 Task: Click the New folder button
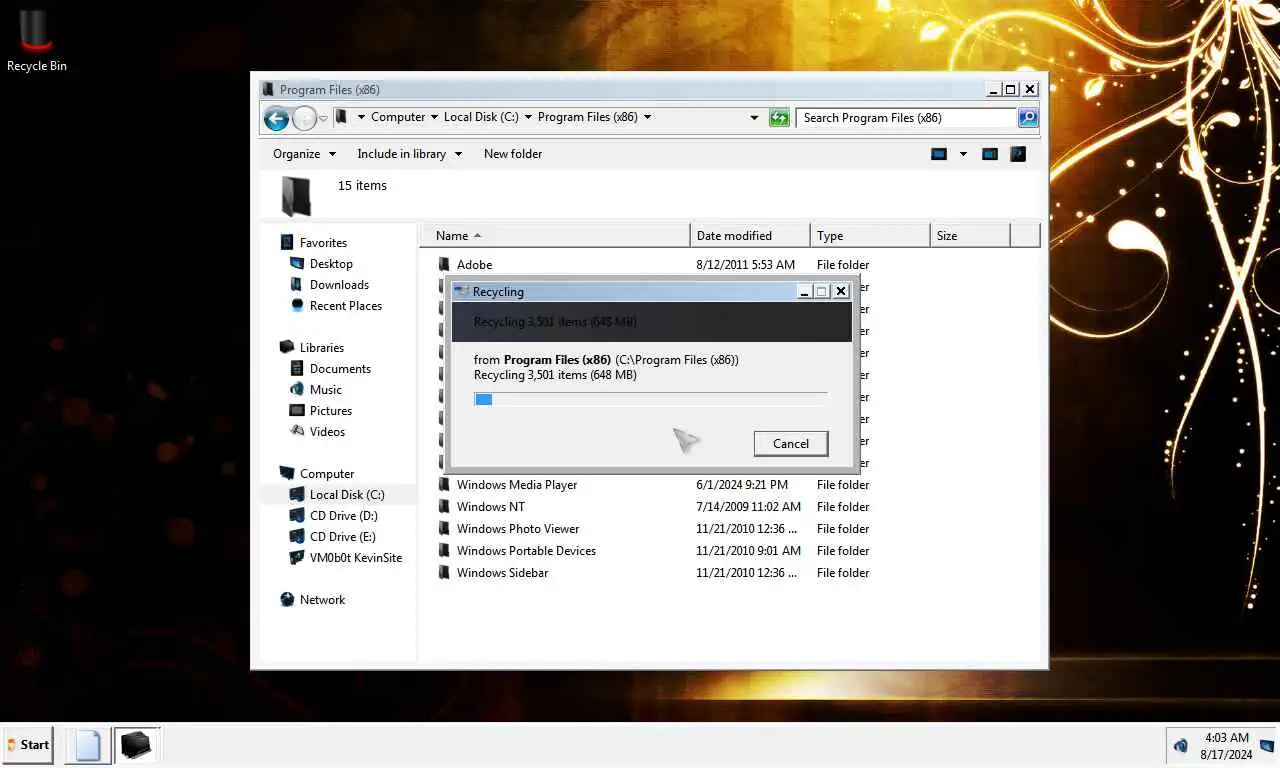[x=513, y=154]
